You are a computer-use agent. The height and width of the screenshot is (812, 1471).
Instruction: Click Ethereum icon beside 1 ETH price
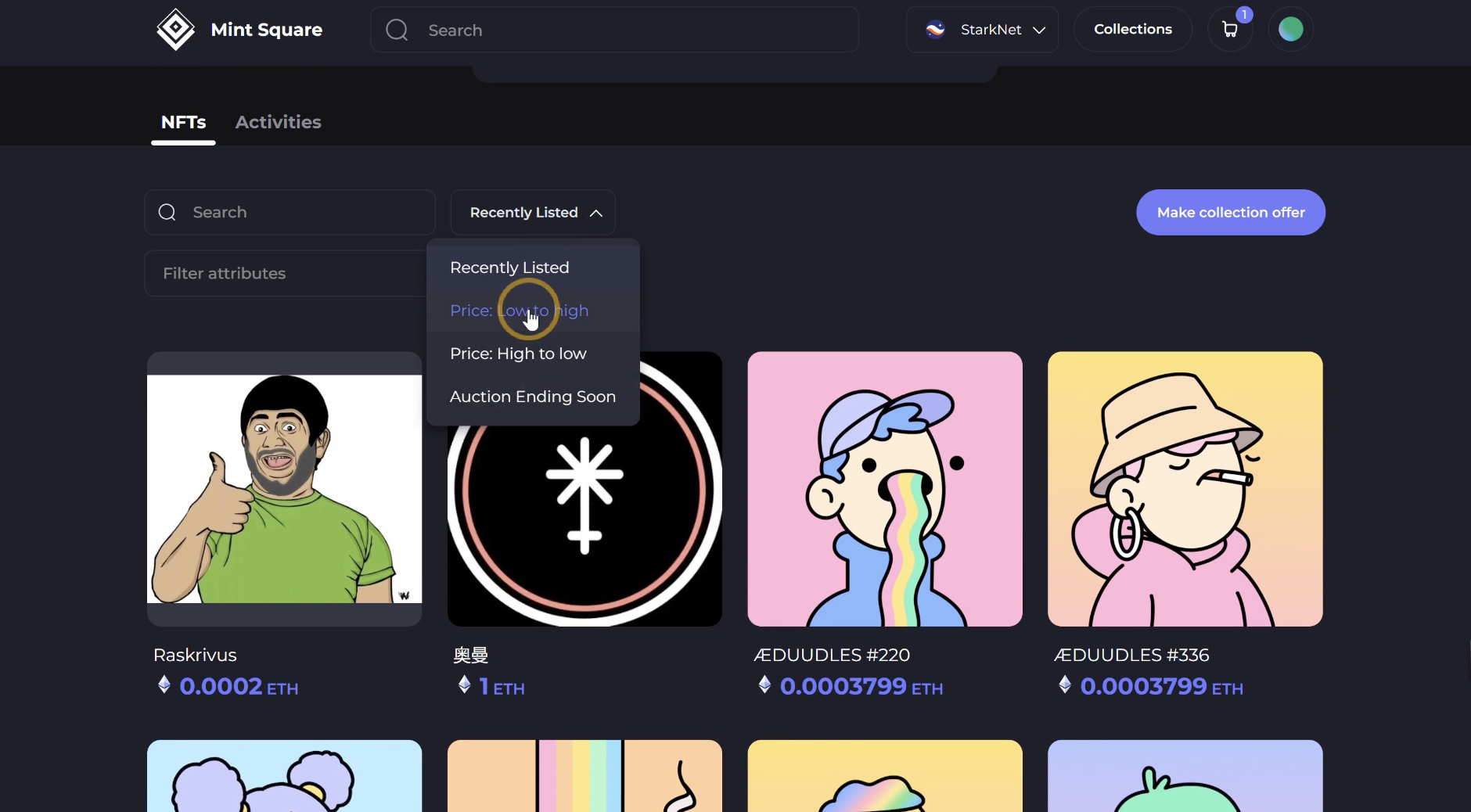[464, 684]
